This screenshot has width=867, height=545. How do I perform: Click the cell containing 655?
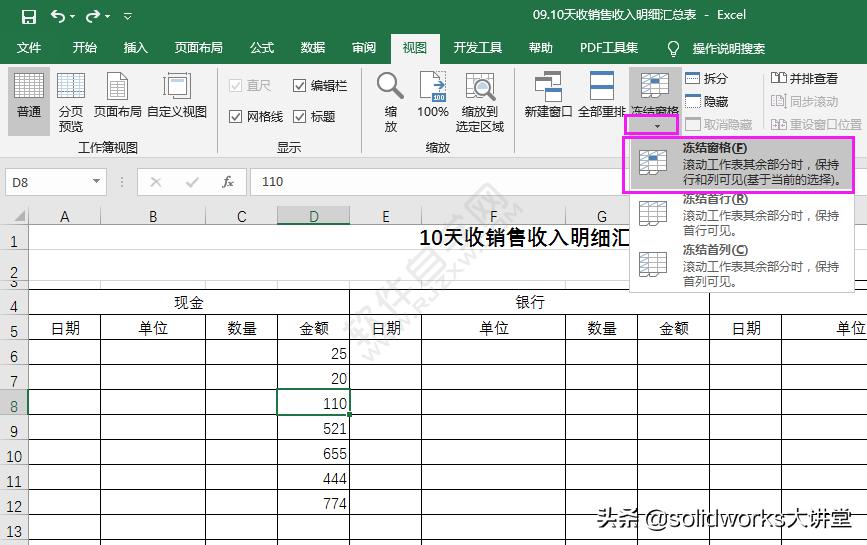314,453
